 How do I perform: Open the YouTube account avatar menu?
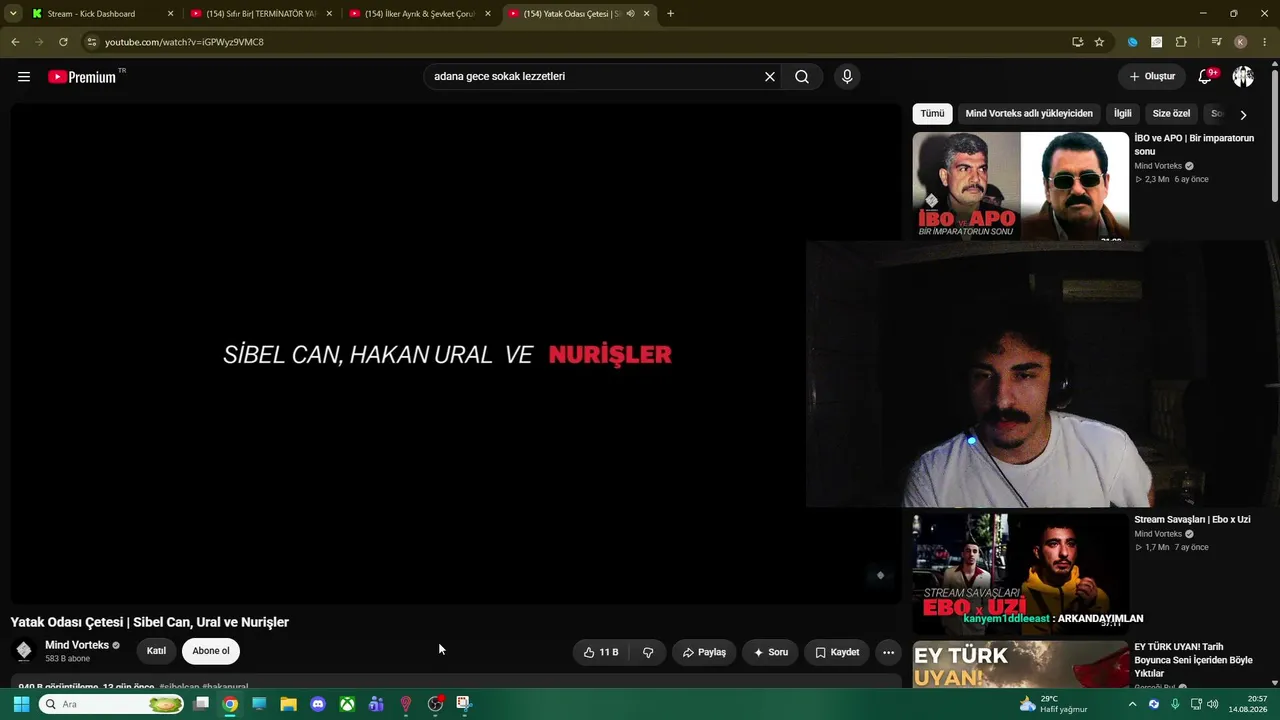[1243, 77]
